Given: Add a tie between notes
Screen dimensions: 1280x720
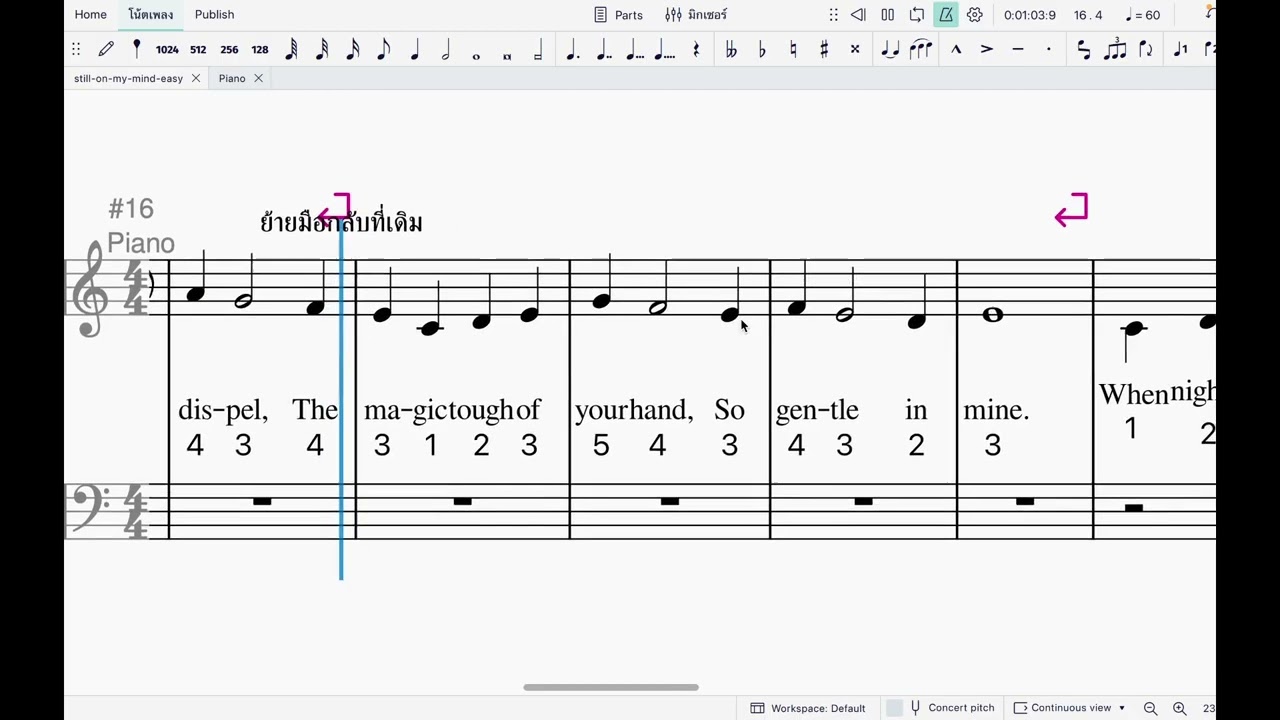Looking at the screenshot, I should [890, 49].
